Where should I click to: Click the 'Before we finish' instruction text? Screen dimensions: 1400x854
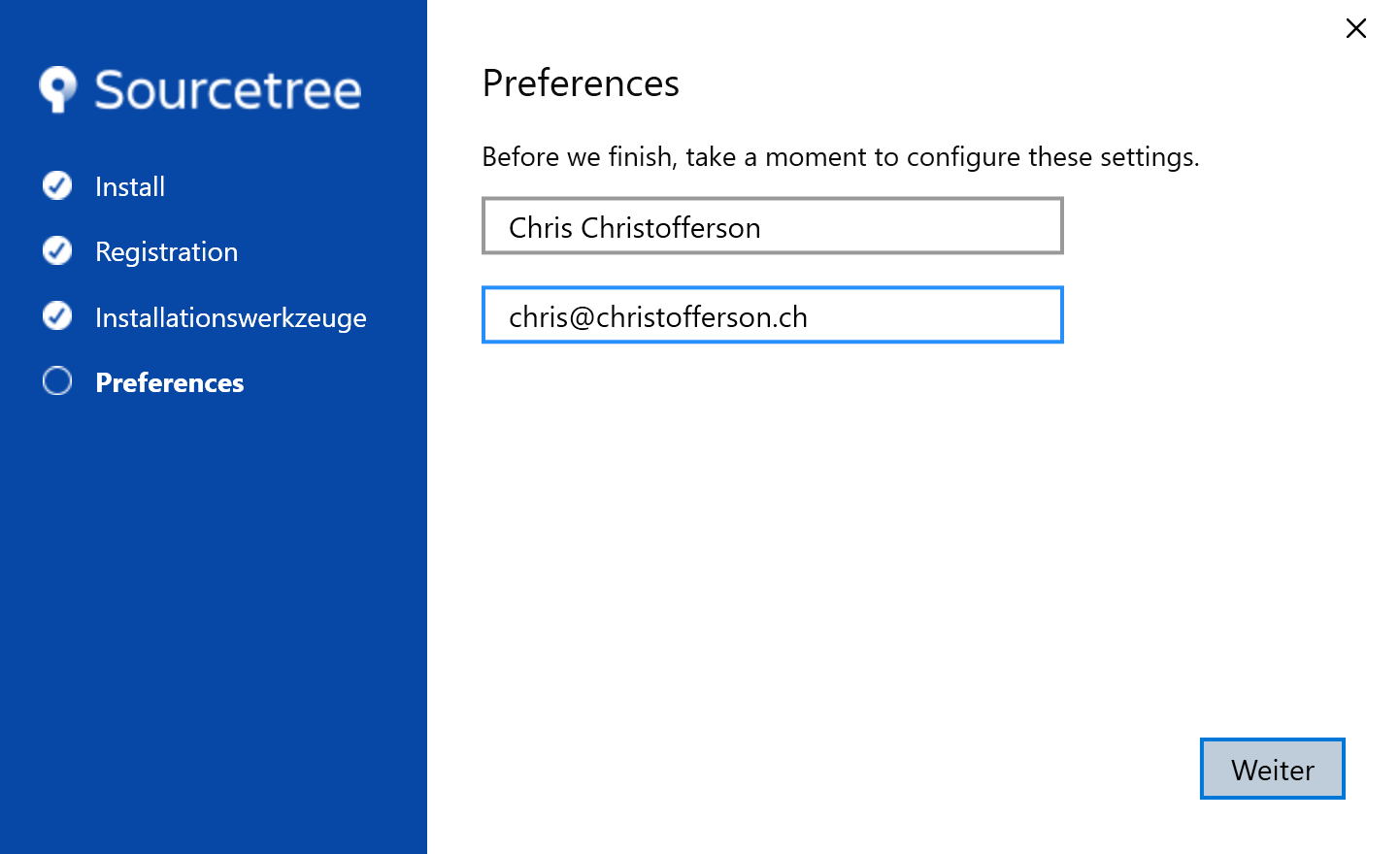pyautogui.click(x=840, y=157)
